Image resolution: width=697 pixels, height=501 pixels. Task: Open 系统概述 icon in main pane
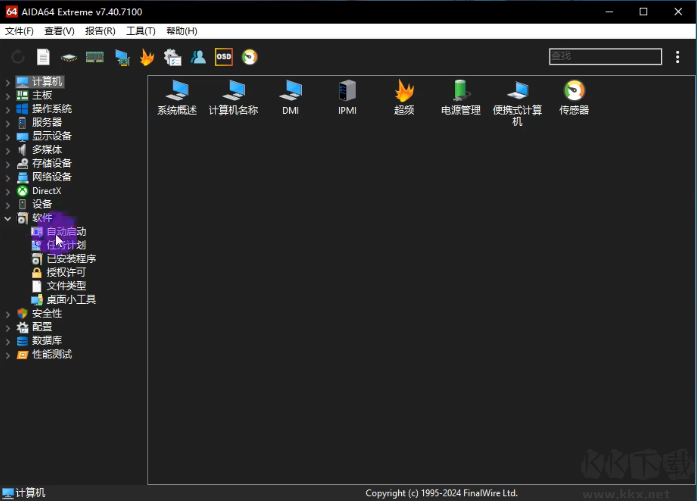(x=177, y=98)
